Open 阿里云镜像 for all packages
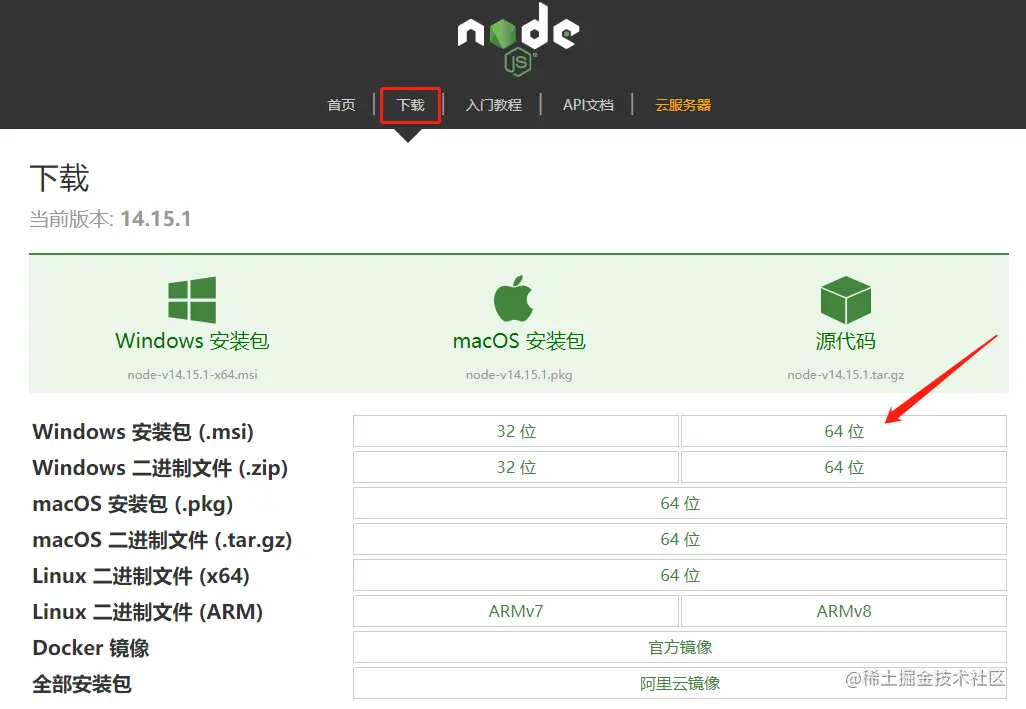1026x709 pixels. 680,683
